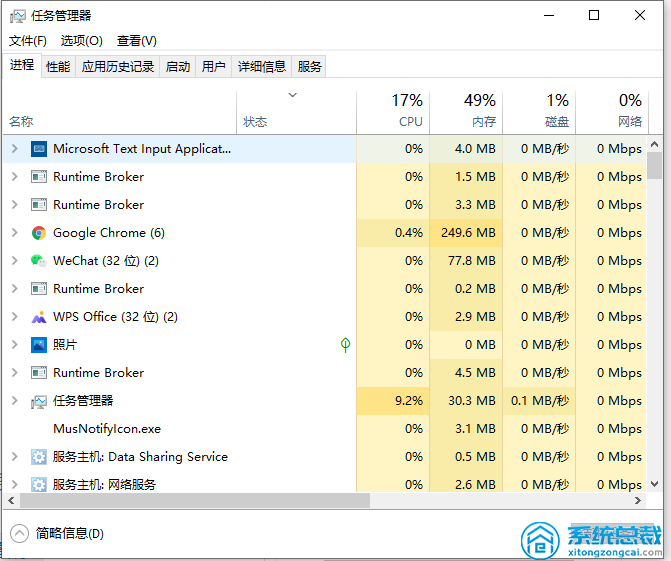Switch to the 服务 tab

tap(309, 67)
